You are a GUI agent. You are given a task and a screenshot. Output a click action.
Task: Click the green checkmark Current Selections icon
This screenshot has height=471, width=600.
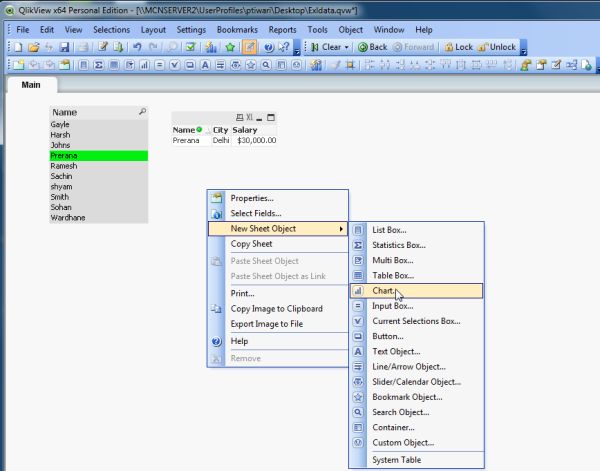point(191,47)
